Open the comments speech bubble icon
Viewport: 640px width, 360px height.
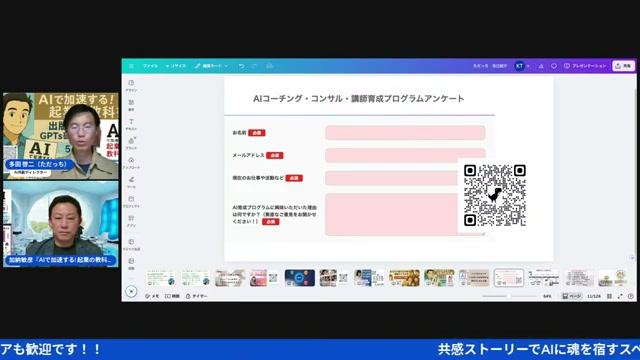(553, 66)
